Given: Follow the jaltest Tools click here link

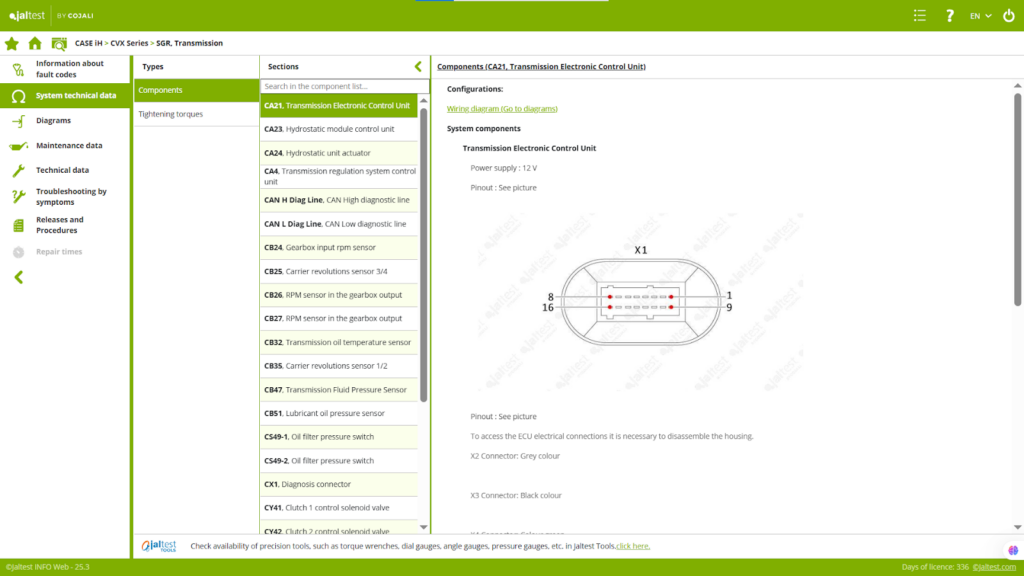Looking at the screenshot, I should (633, 546).
